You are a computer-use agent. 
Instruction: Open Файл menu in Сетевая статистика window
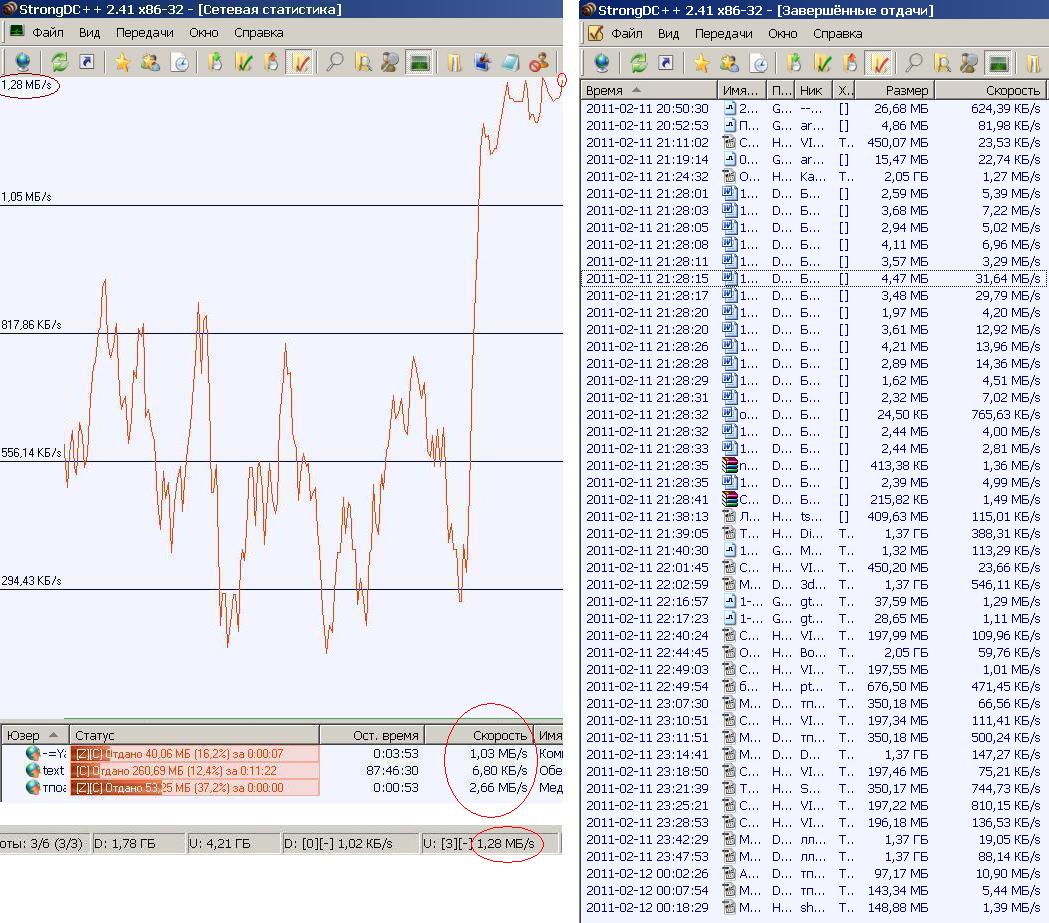(x=47, y=32)
